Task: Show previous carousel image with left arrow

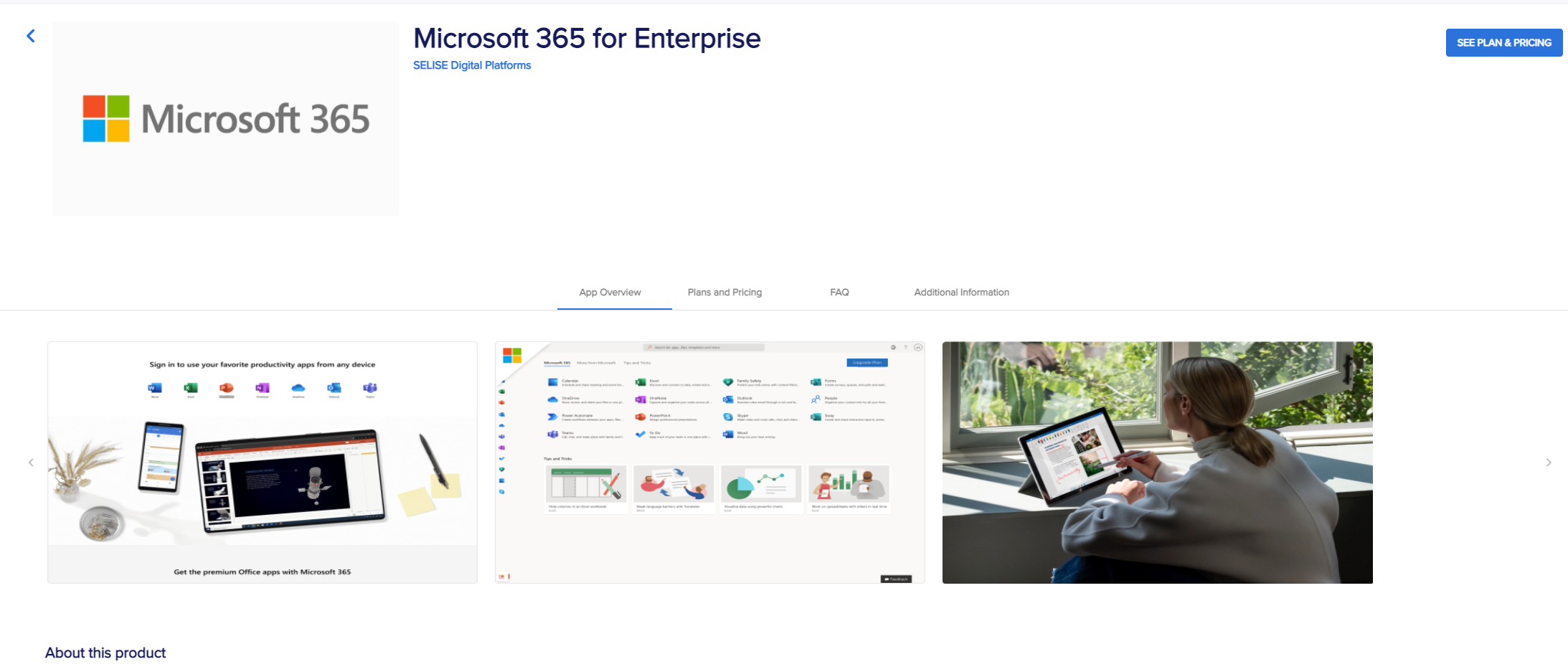Action: [x=31, y=463]
